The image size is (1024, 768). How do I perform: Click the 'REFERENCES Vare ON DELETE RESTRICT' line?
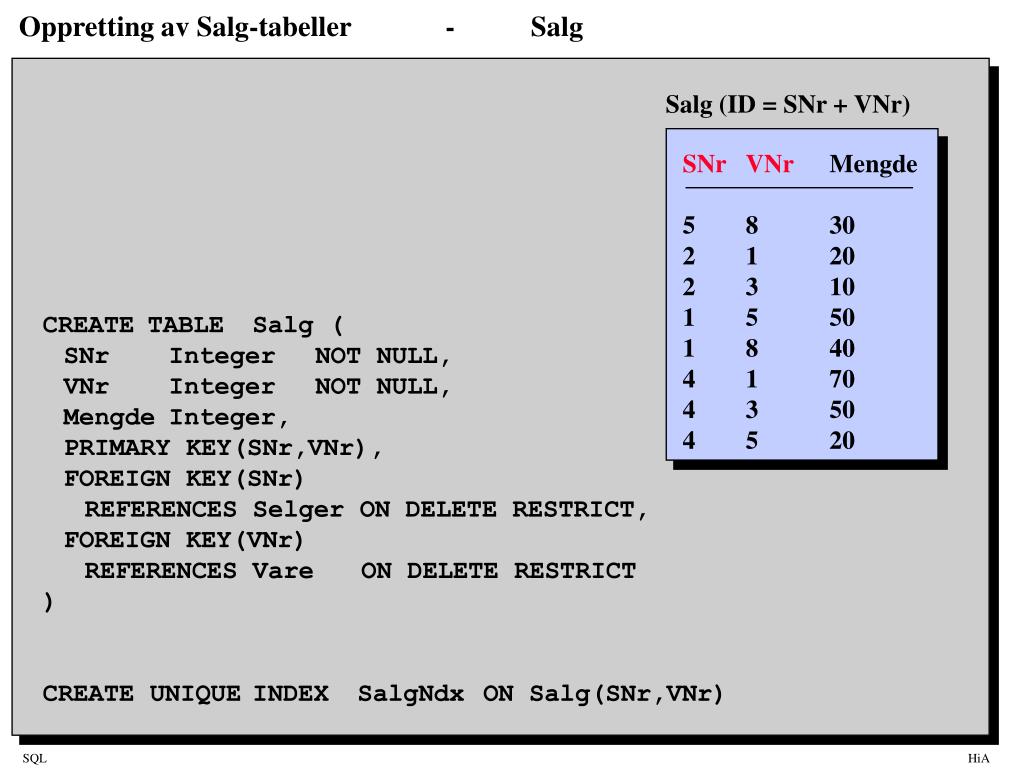[360, 571]
